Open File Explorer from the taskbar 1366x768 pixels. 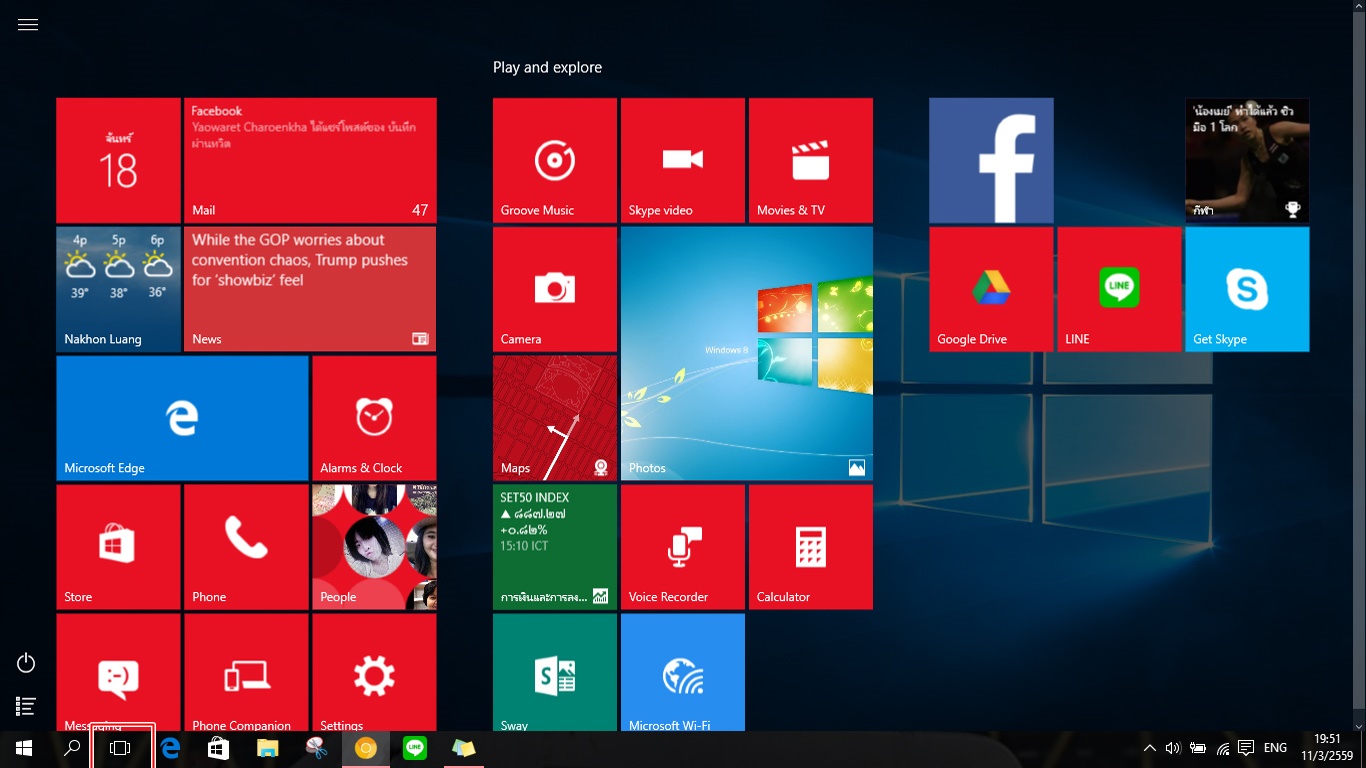coord(267,748)
